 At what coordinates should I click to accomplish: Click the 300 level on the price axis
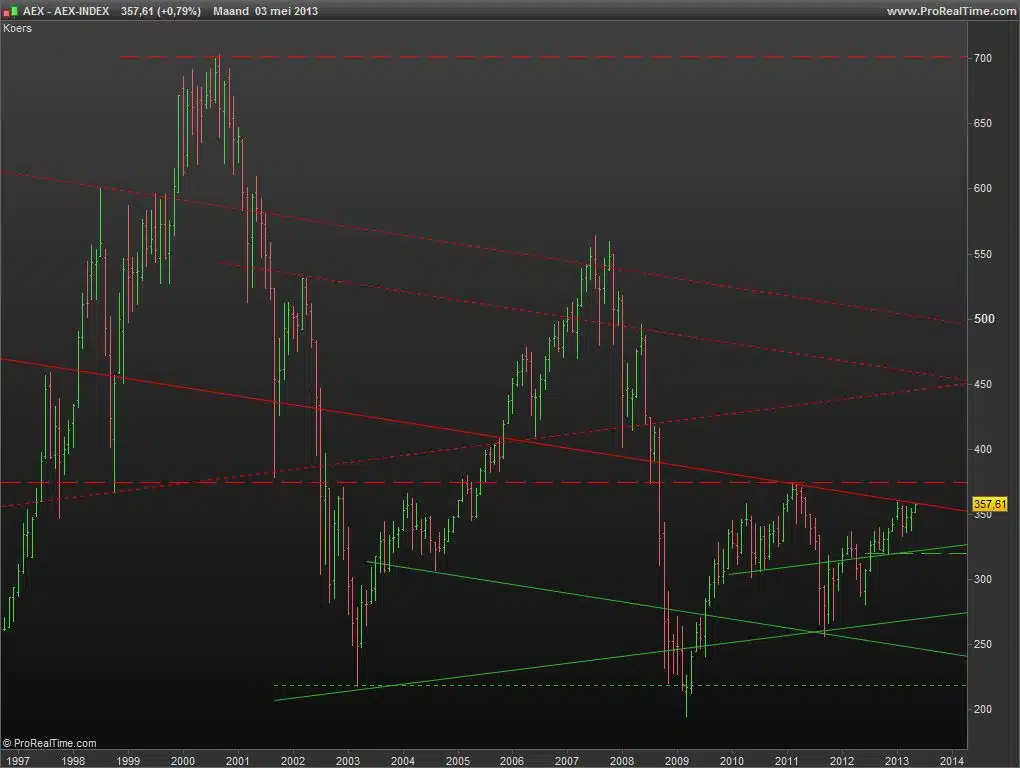983,580
